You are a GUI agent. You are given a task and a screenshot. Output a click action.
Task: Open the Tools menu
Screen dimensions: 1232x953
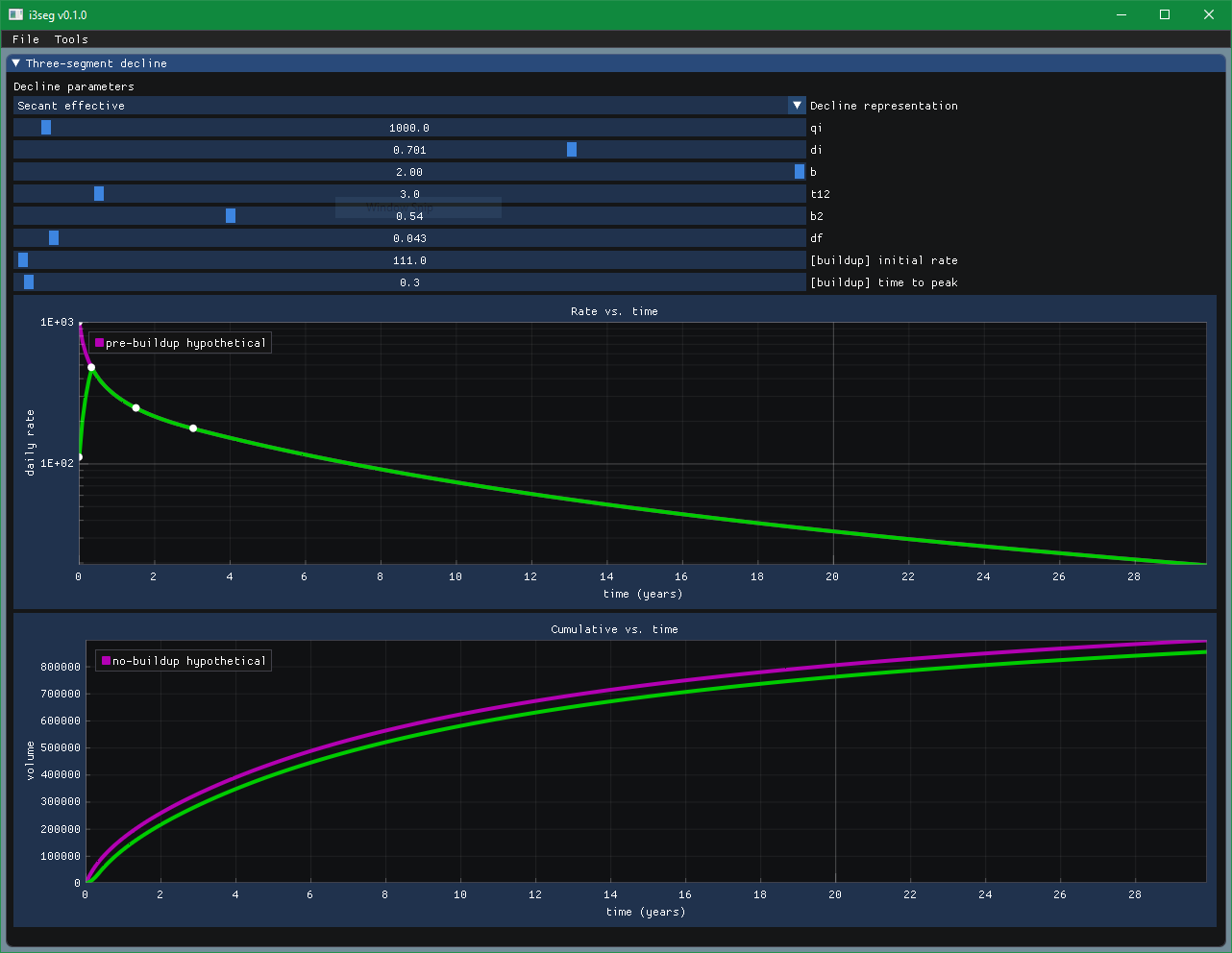click(71, 39)
